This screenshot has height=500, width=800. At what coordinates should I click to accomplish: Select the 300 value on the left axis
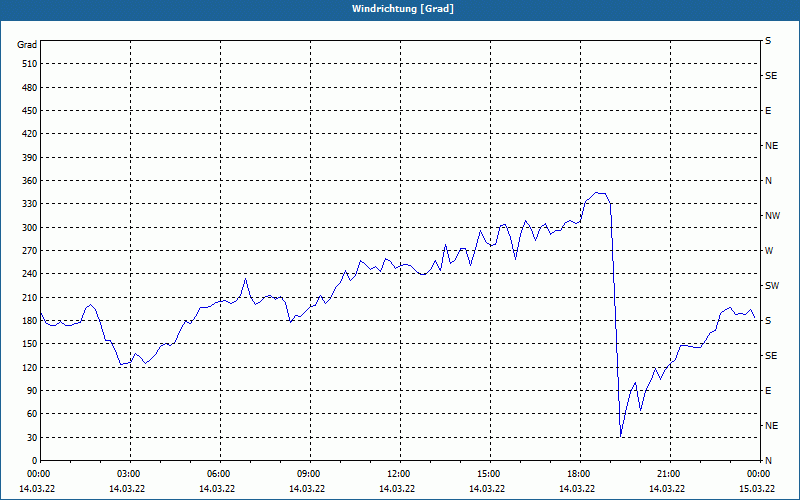click(x=30, y=228)
